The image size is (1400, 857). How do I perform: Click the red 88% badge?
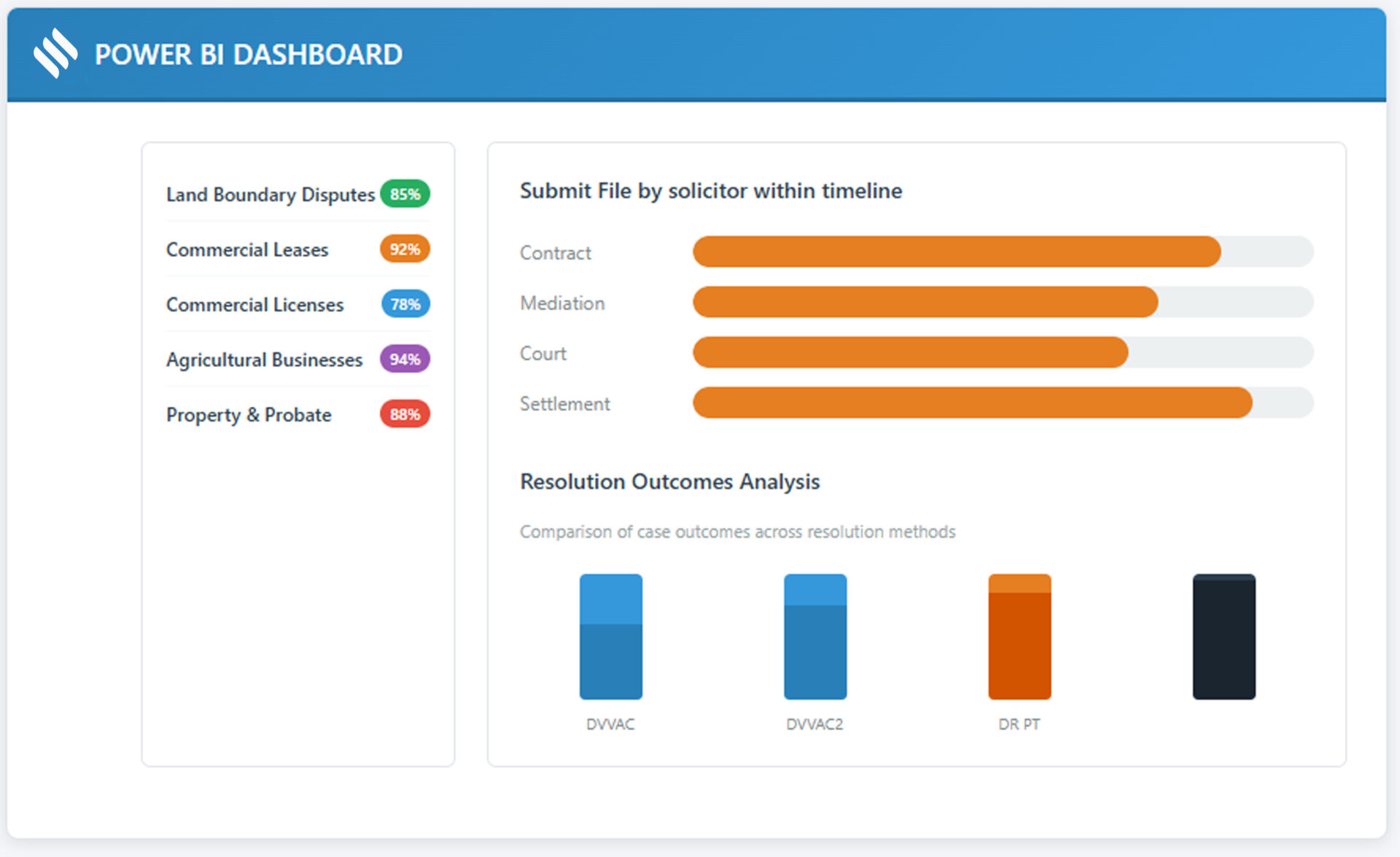405,414
